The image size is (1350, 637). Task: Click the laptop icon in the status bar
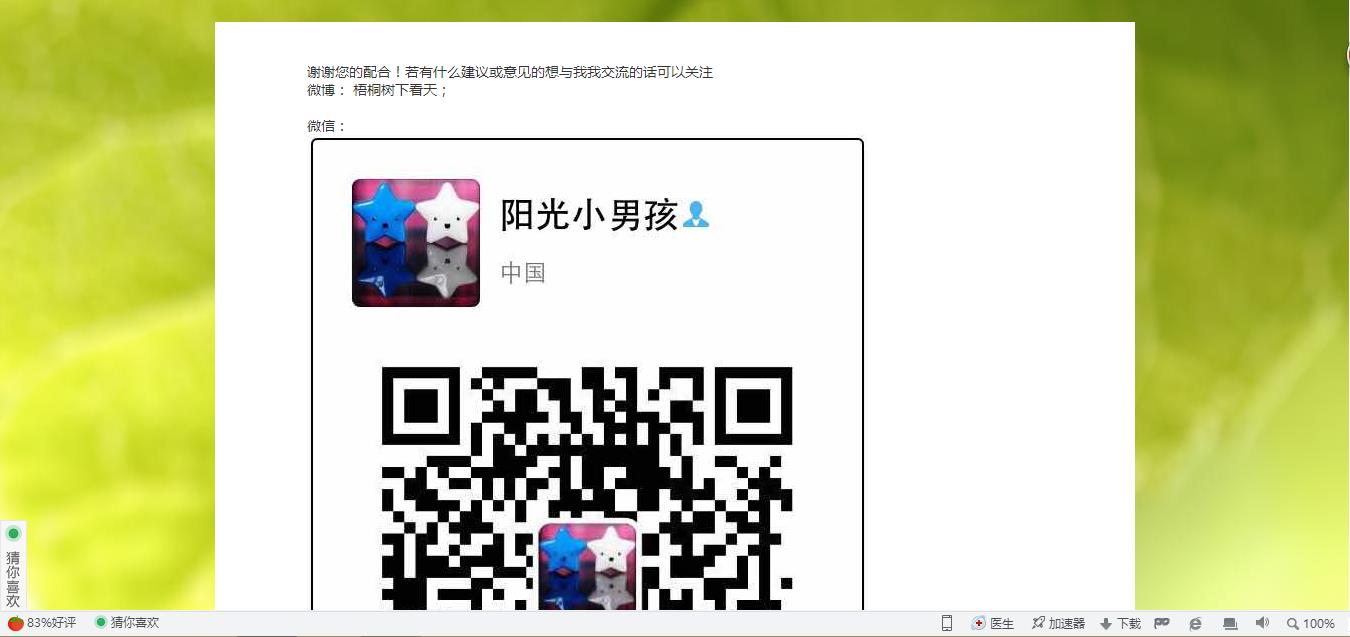[x=1230, y=623]
